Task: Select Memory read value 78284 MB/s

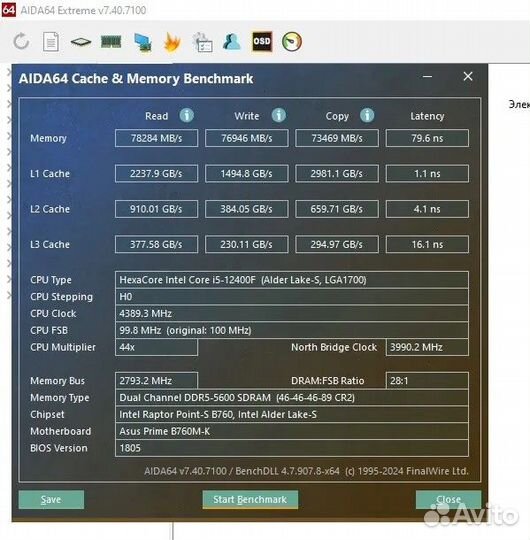Action: (x=156, y=138)
